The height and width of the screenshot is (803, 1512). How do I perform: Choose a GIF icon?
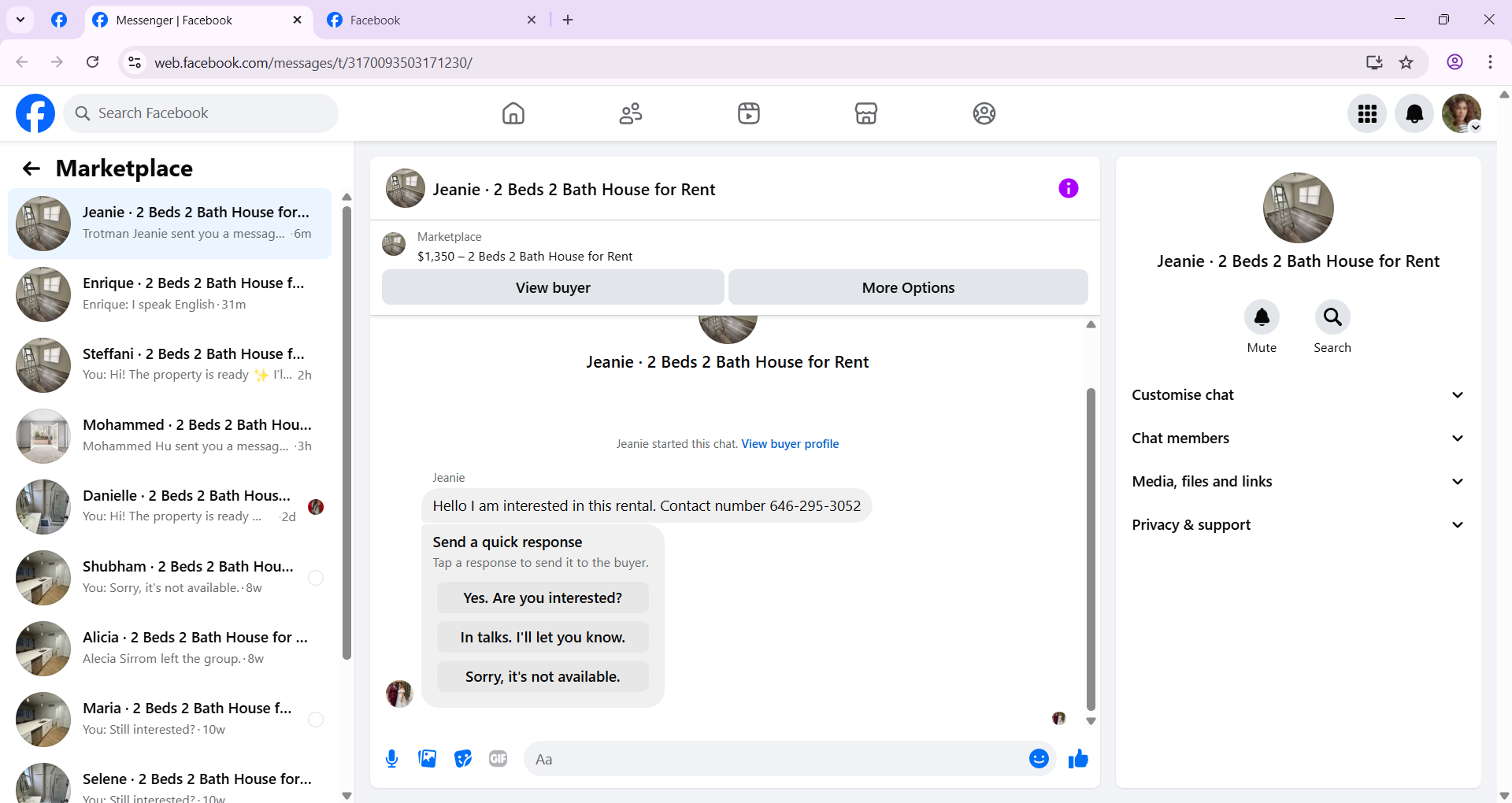coord(498,759)
